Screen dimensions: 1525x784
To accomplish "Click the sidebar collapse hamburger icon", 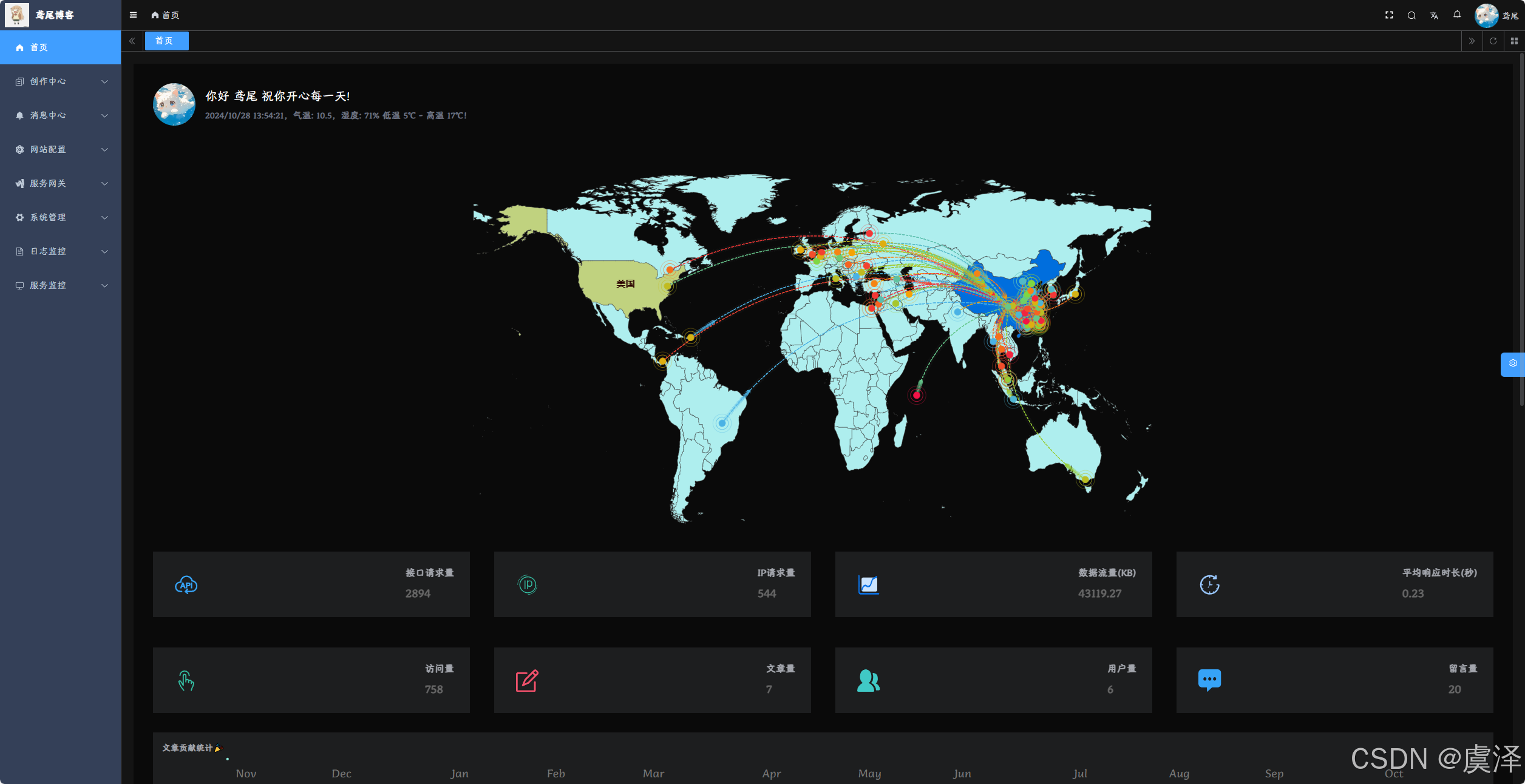I will 133,15.
